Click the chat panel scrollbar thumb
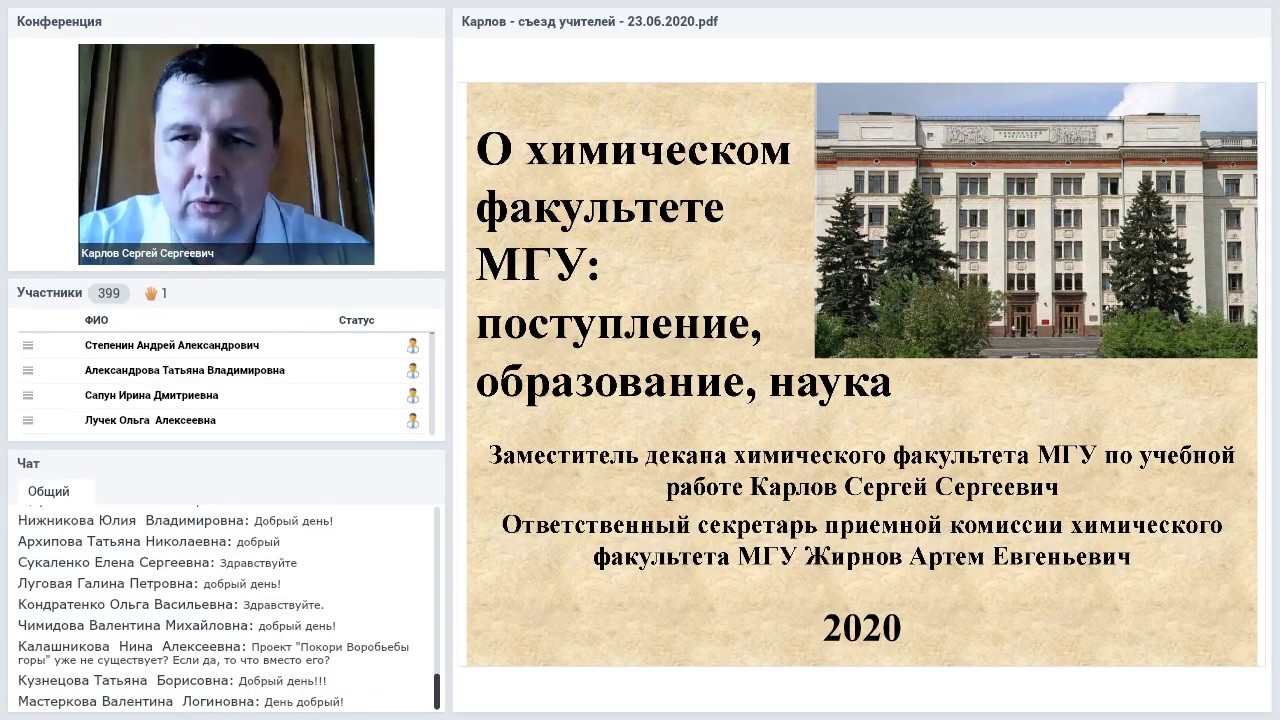This screenshot has height=720, width=1280. pyautogui.click(x=436, y=691)
